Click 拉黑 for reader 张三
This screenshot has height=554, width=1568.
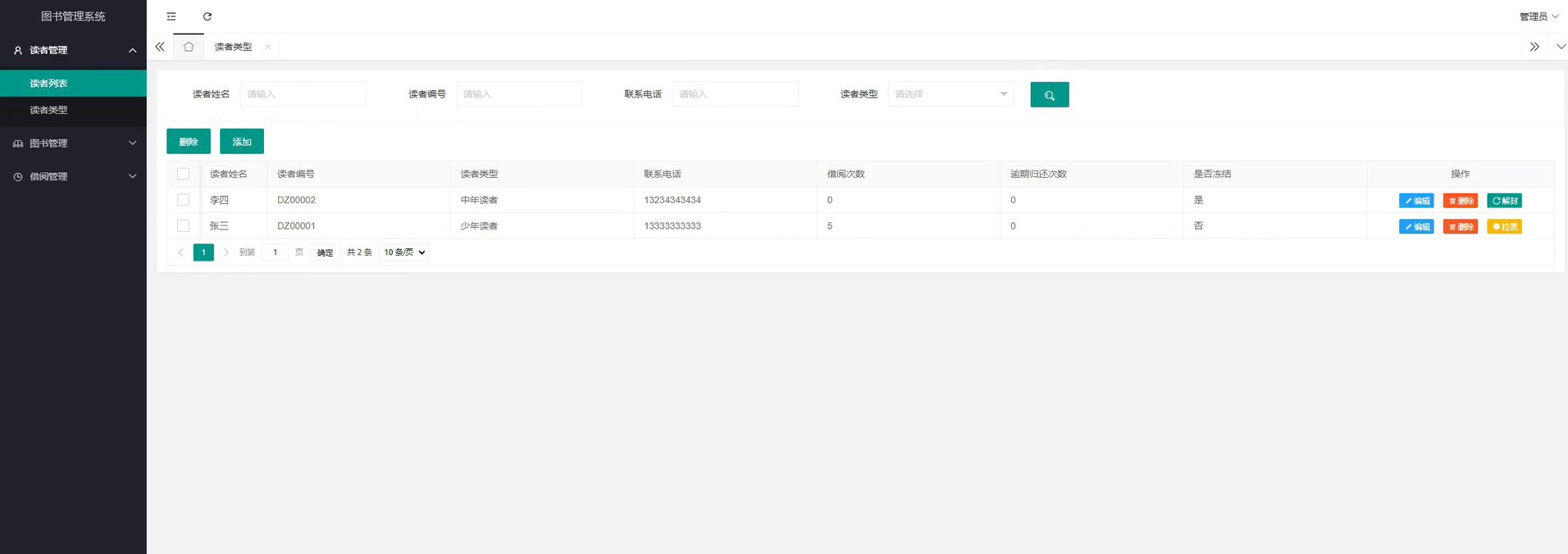click(x=1504, y=227)
